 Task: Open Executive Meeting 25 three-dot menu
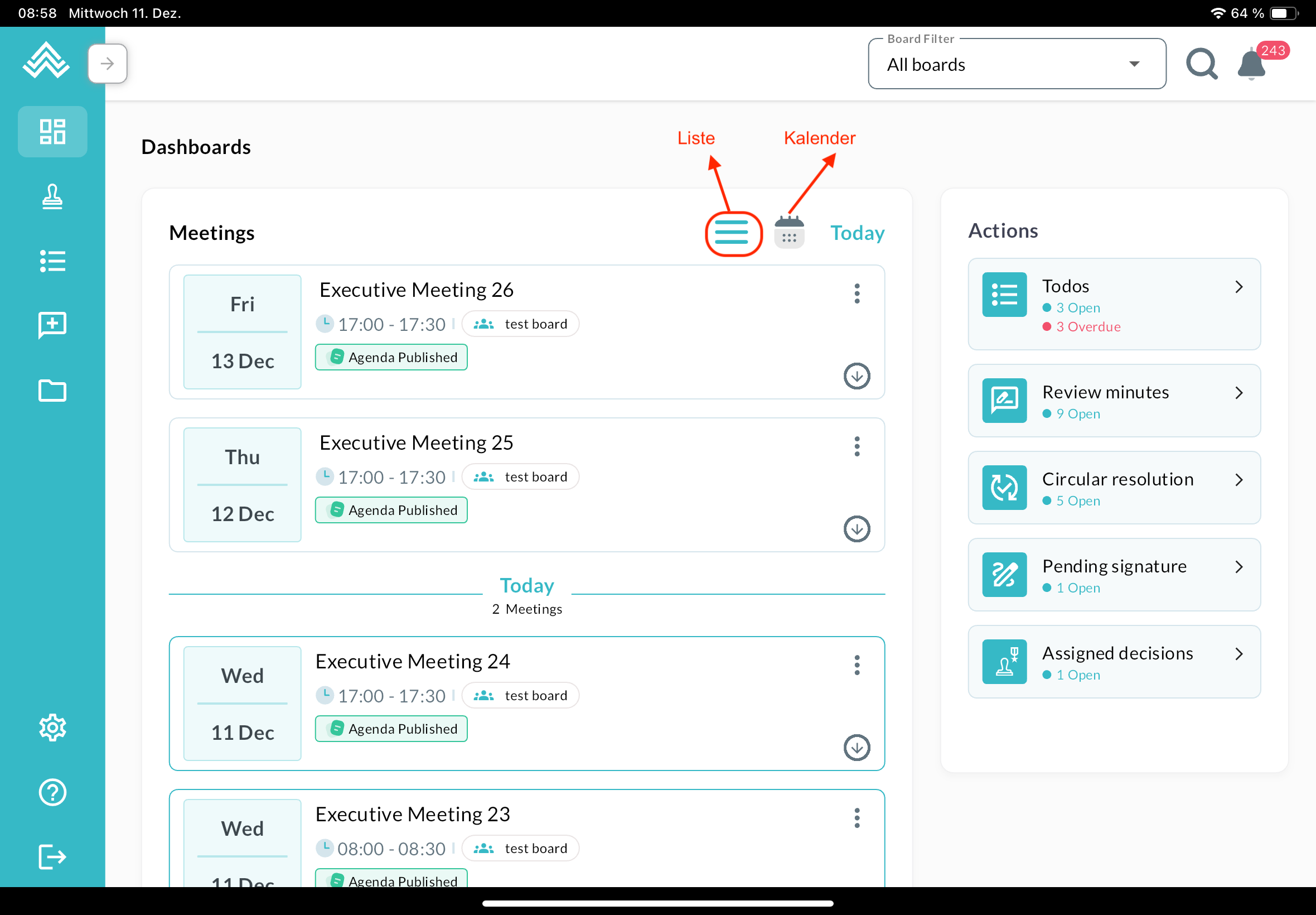pyautogui.click(x=857, y=446)
